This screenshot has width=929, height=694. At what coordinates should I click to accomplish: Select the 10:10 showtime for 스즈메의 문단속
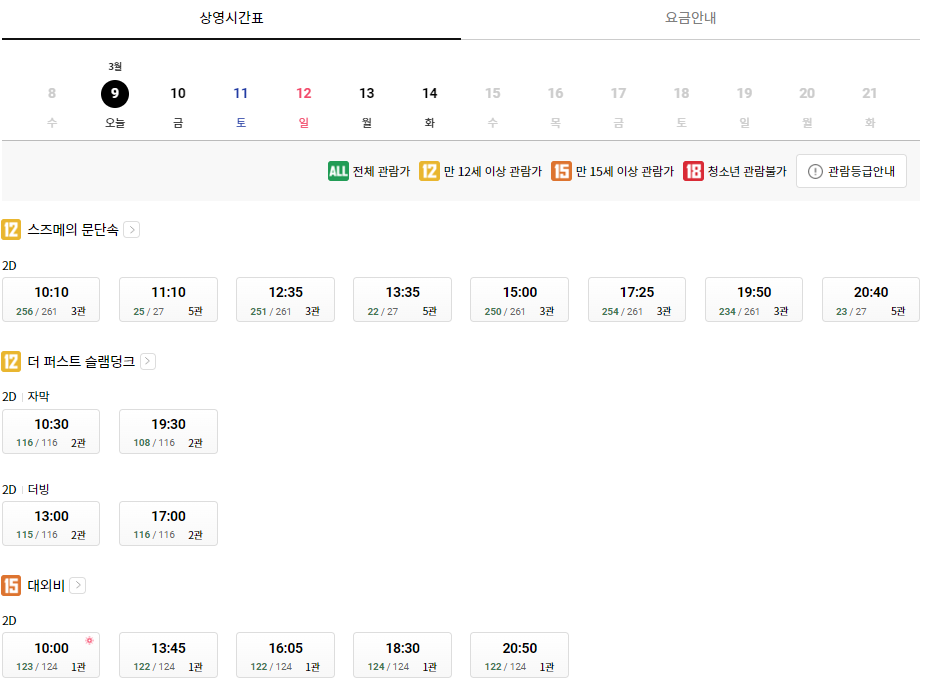pyautogui.click(x=51, y=299)
